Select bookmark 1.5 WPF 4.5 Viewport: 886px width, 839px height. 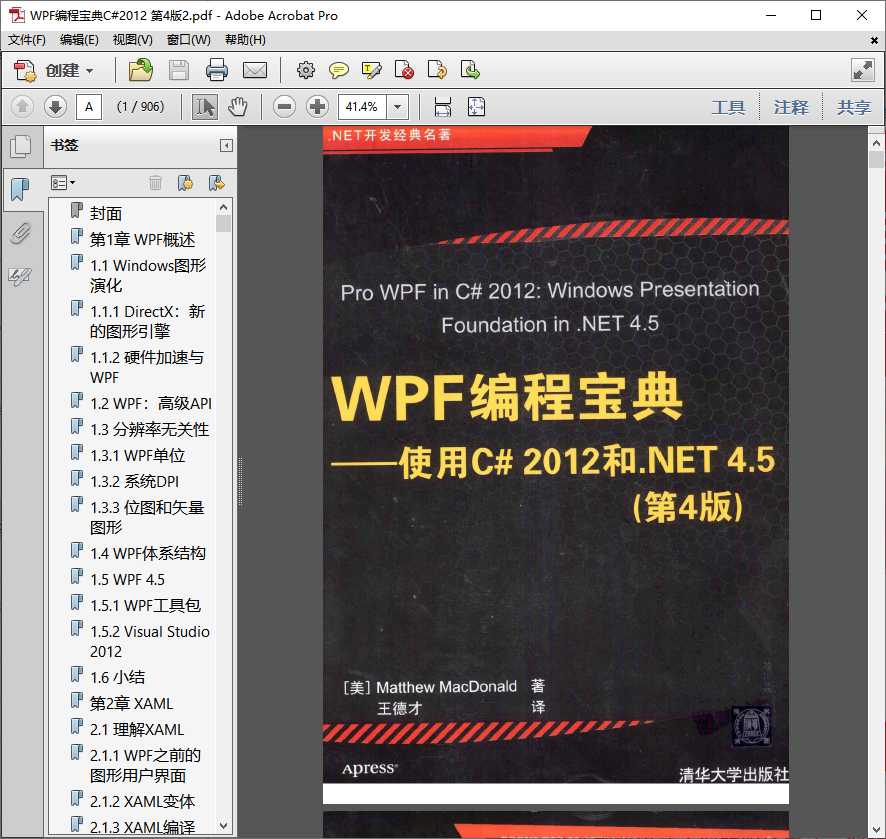click(x=128, y=579)
